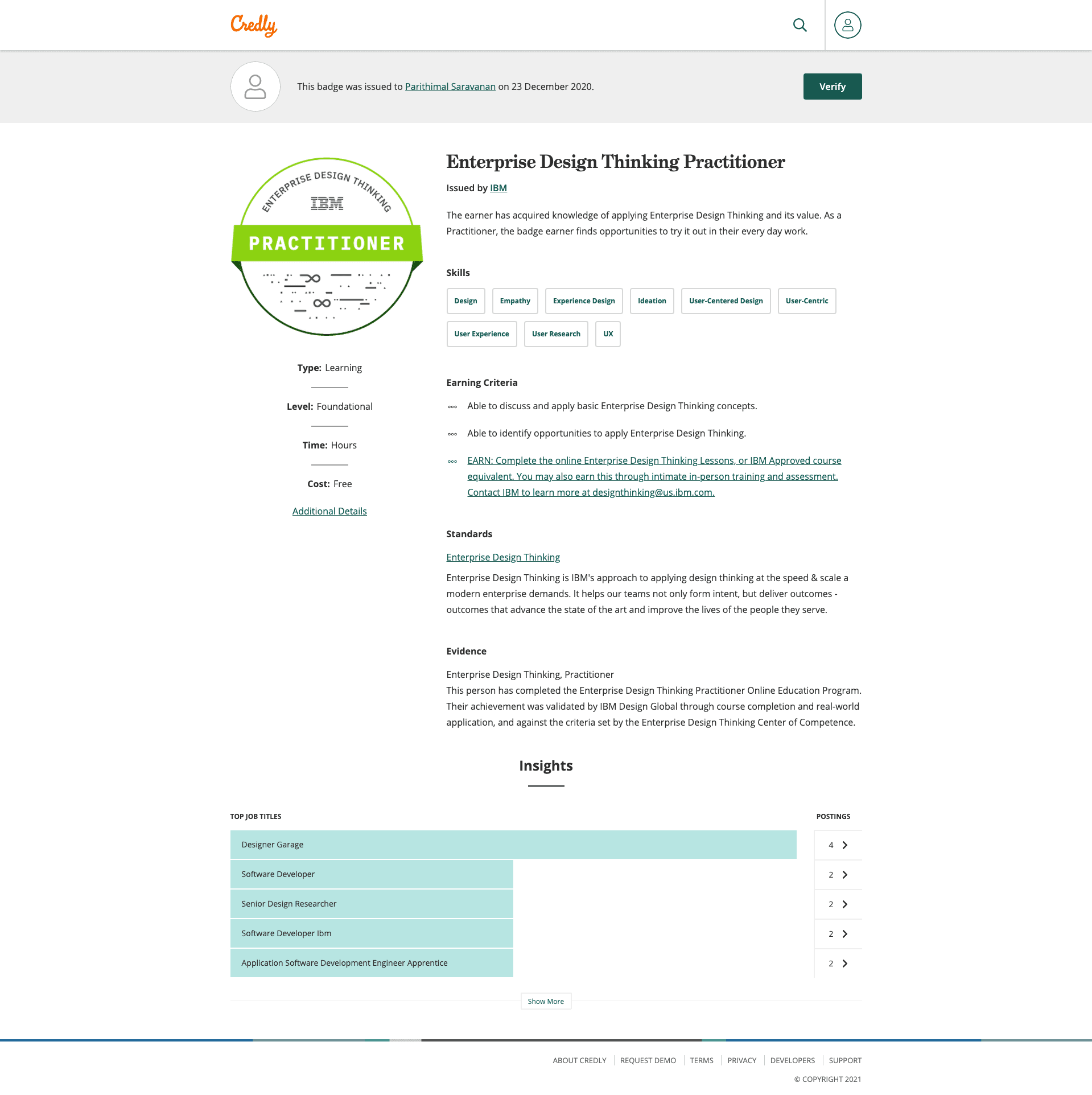Click the 'Type: Learning' text

(329, 368)
